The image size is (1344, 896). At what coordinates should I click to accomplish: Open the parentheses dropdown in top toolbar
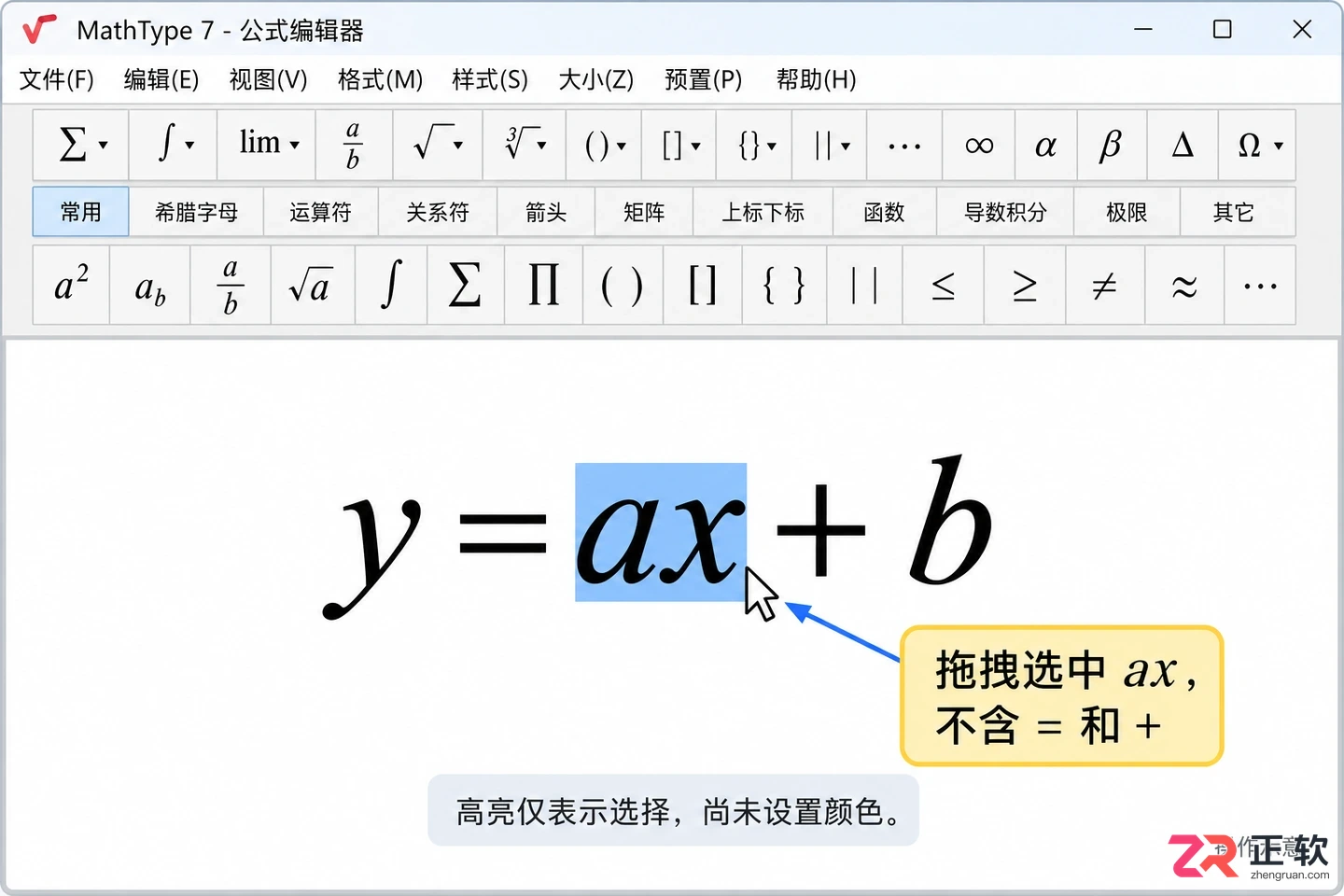(x=604, y=145)
